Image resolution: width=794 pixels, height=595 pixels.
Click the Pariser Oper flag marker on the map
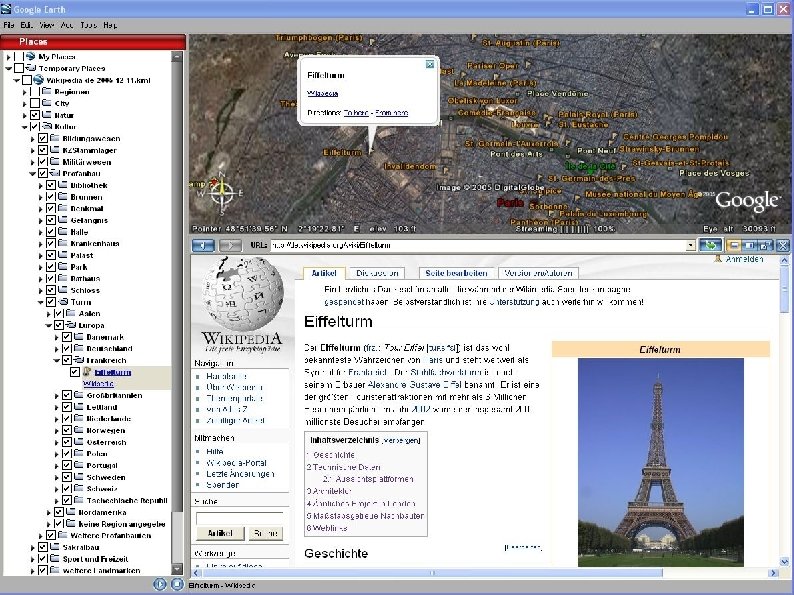(528, 64)
